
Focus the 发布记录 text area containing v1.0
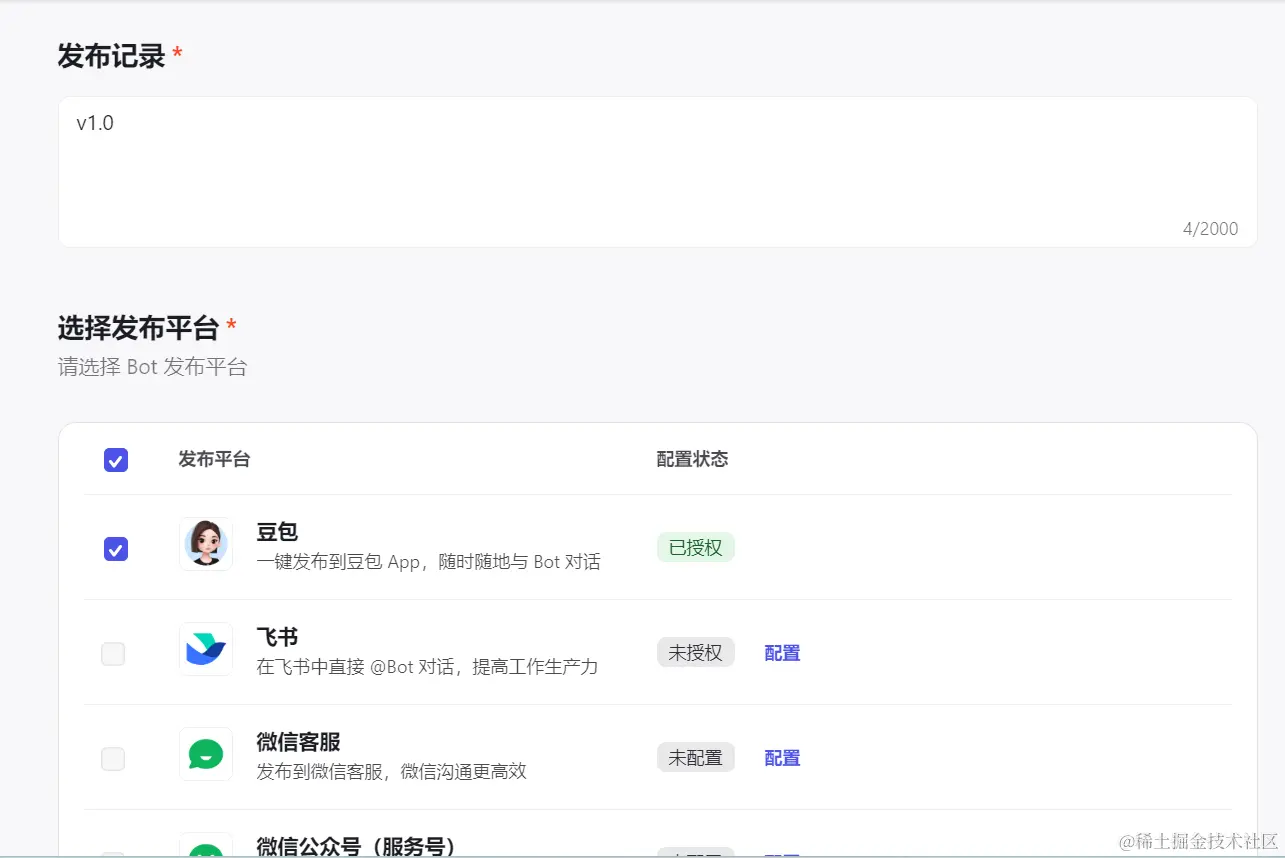point(657,172)
